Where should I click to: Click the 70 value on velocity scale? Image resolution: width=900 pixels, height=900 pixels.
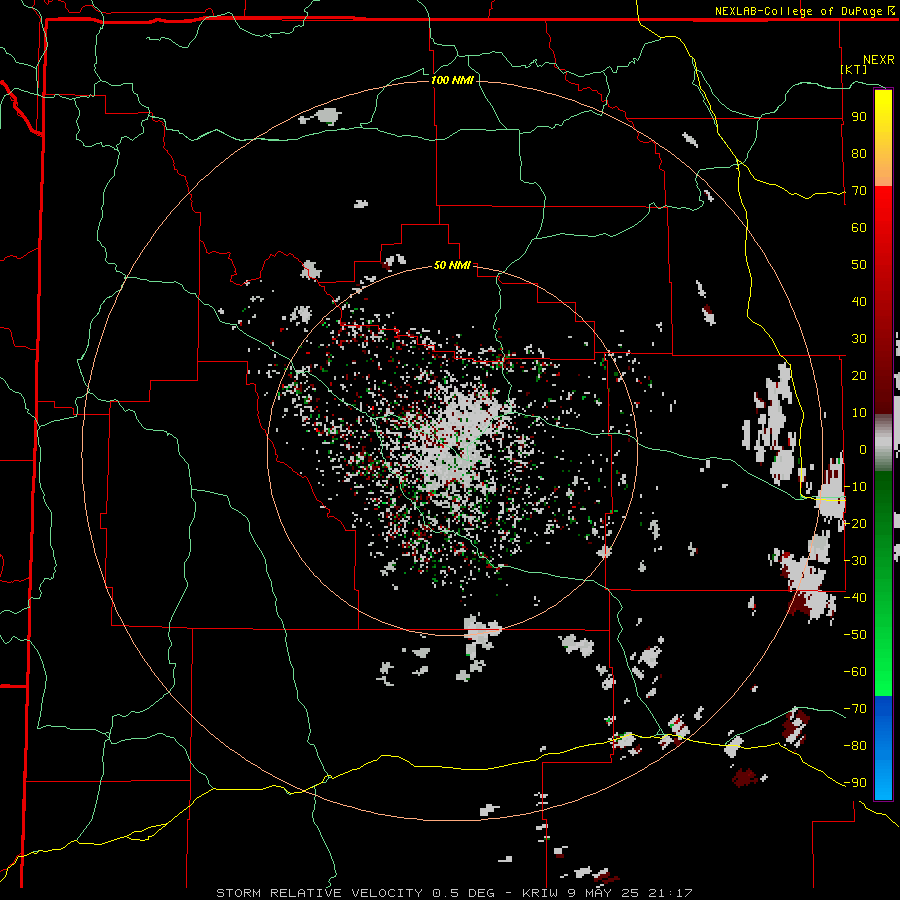859,191
